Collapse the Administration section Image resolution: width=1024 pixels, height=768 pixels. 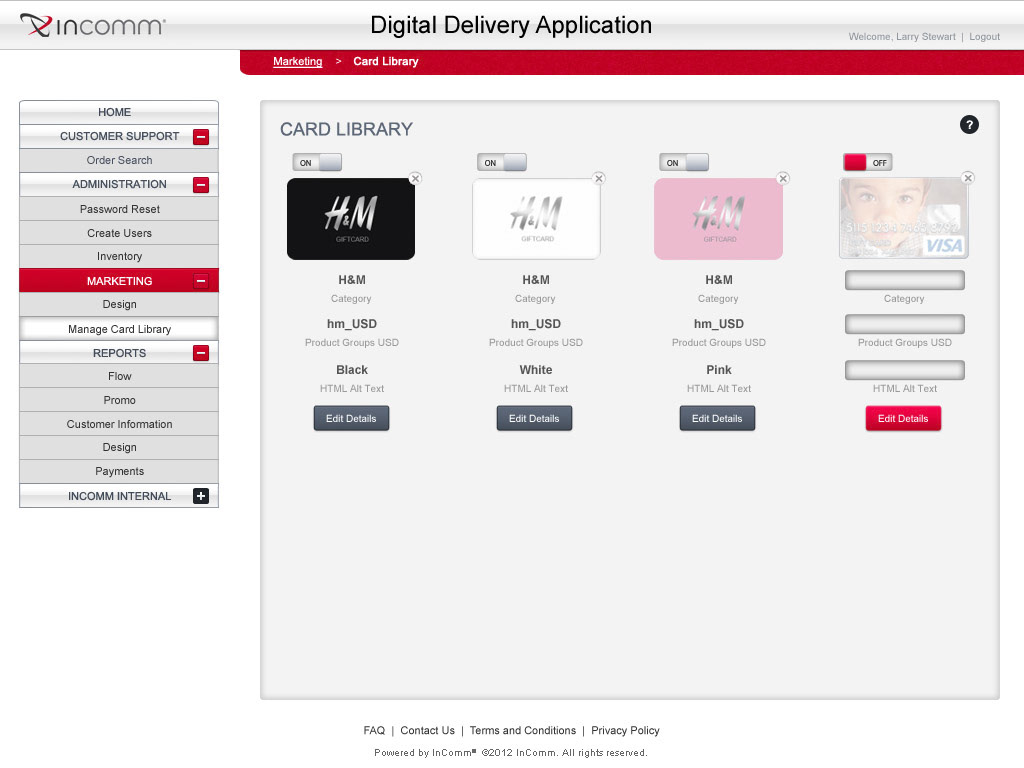pyautogui.click(x=201, y=185)
